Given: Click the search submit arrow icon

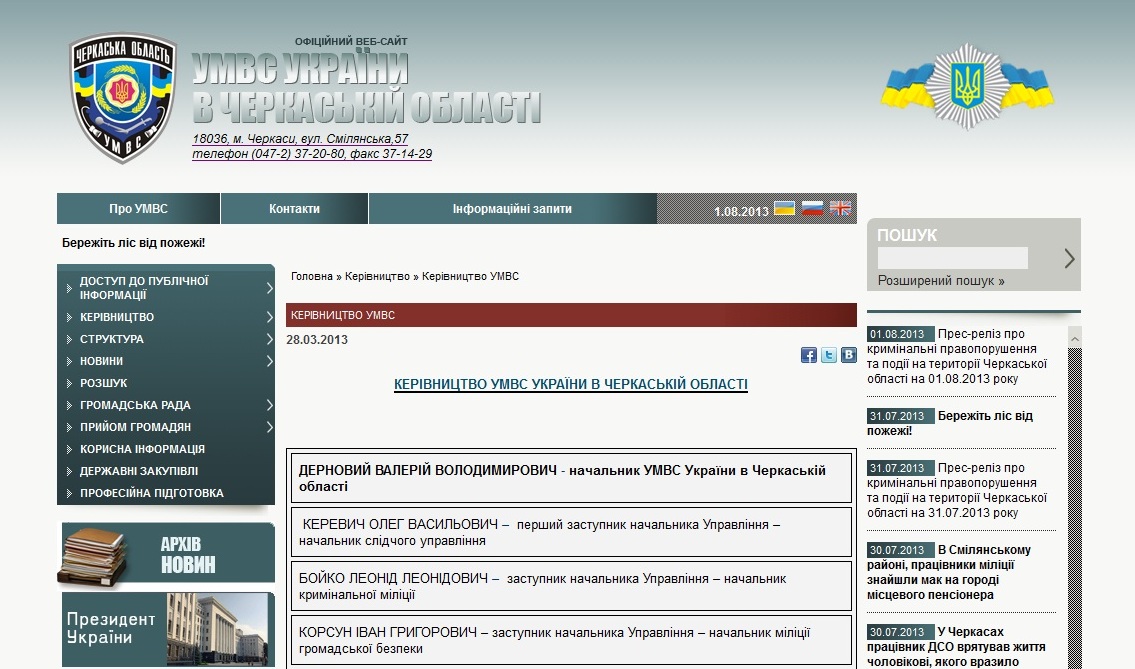Looking at the screenshot, I should [1069, 258].
